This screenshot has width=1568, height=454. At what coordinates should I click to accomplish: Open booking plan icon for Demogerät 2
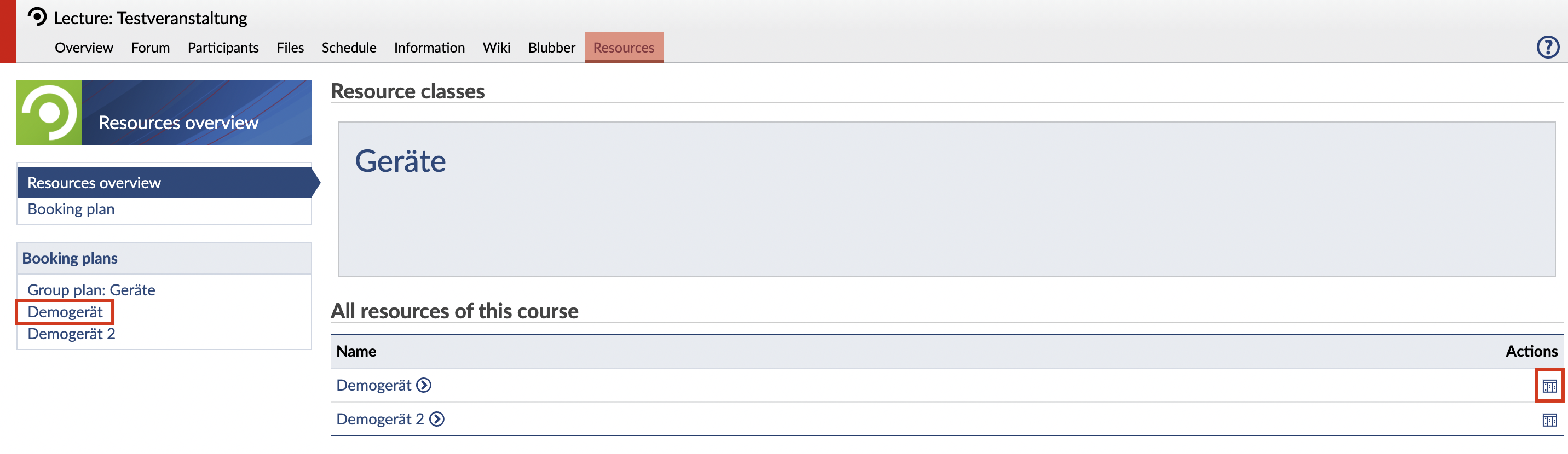click(1549, 420)
